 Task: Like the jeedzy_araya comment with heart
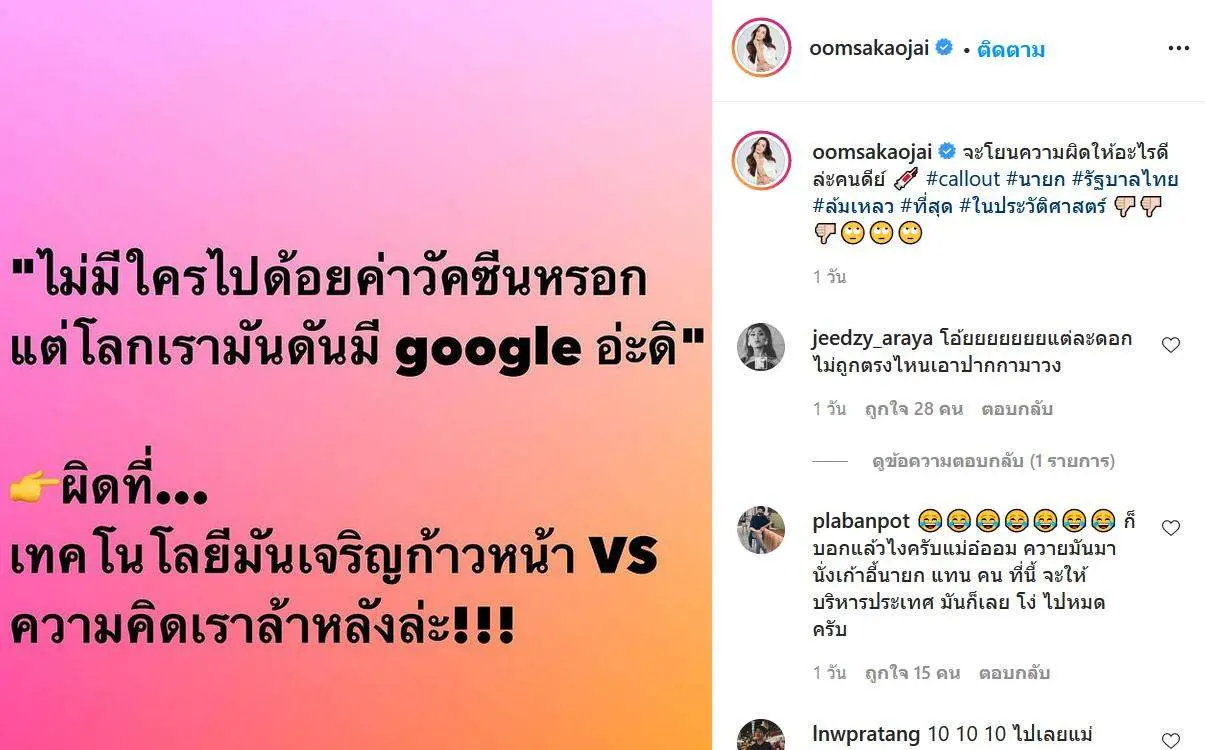click(x=1171, y=345)
